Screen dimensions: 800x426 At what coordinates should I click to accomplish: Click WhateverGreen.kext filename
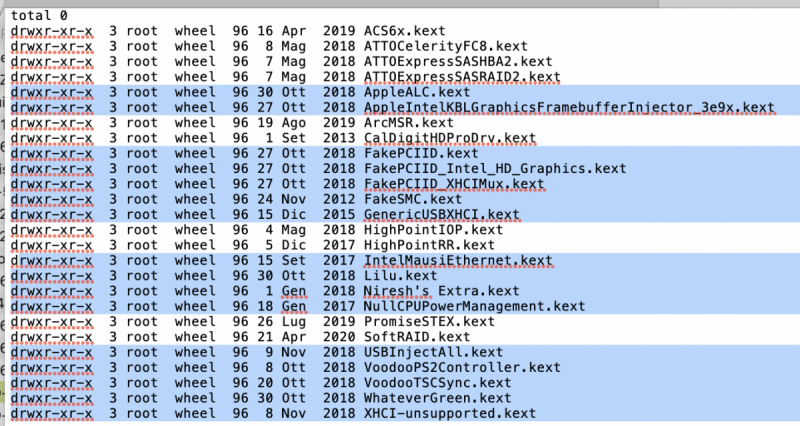click(437, 398)
